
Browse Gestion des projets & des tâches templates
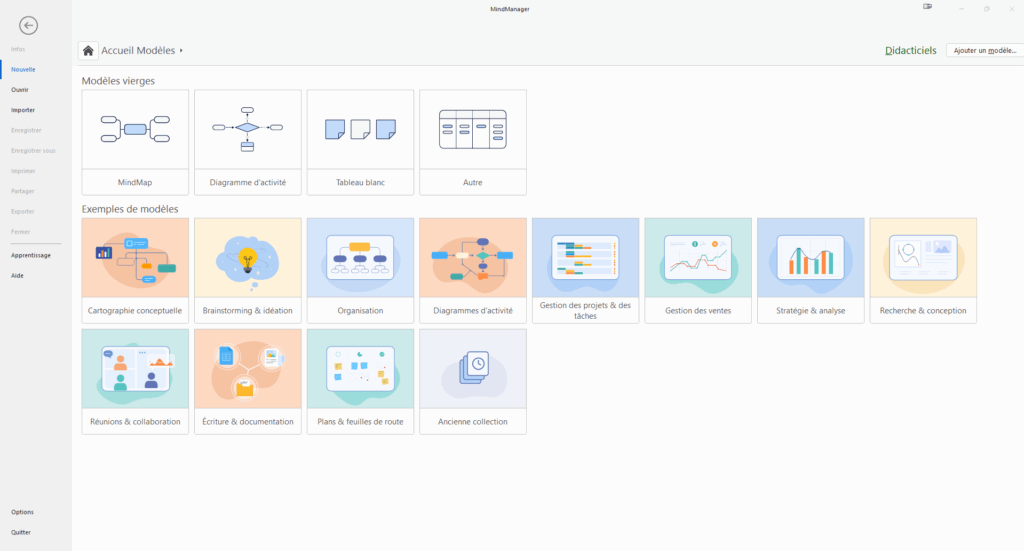[585, 258]
